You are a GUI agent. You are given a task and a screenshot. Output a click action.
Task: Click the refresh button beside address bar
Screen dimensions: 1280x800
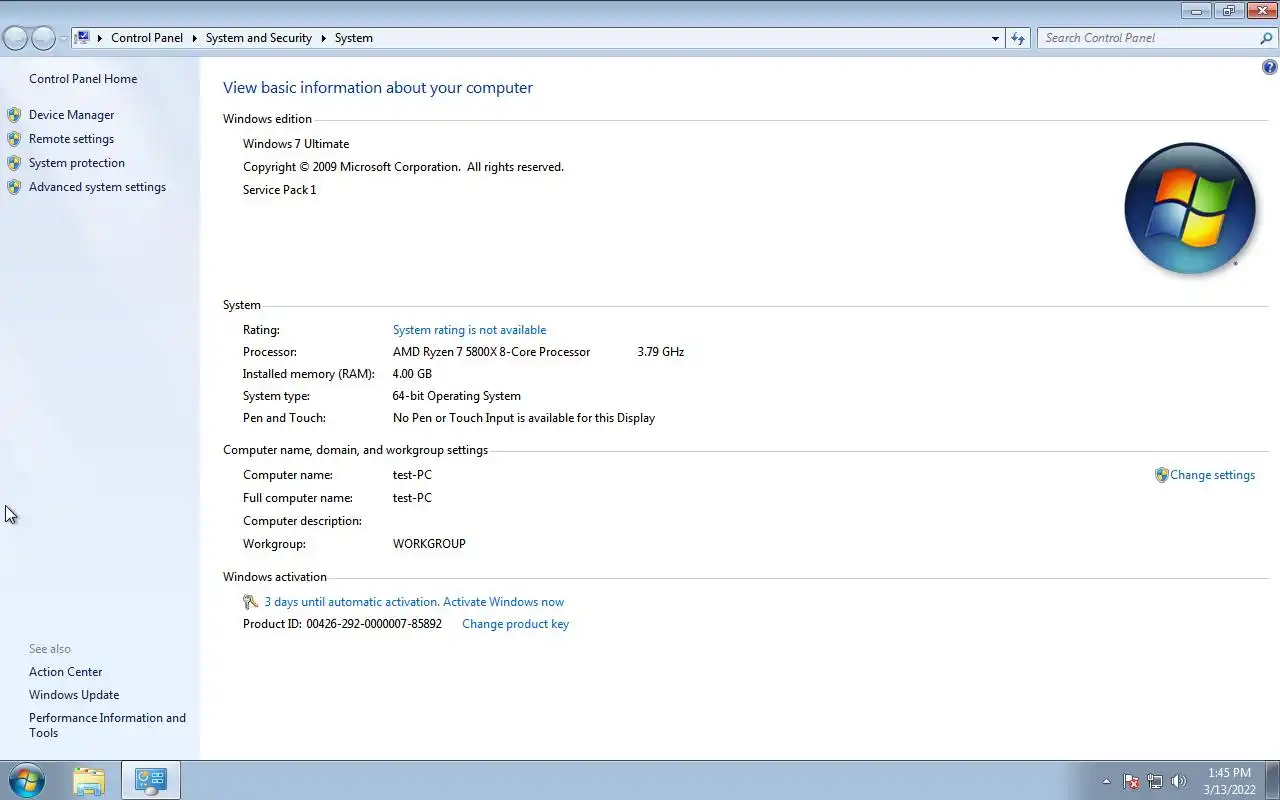[1018, 38]
